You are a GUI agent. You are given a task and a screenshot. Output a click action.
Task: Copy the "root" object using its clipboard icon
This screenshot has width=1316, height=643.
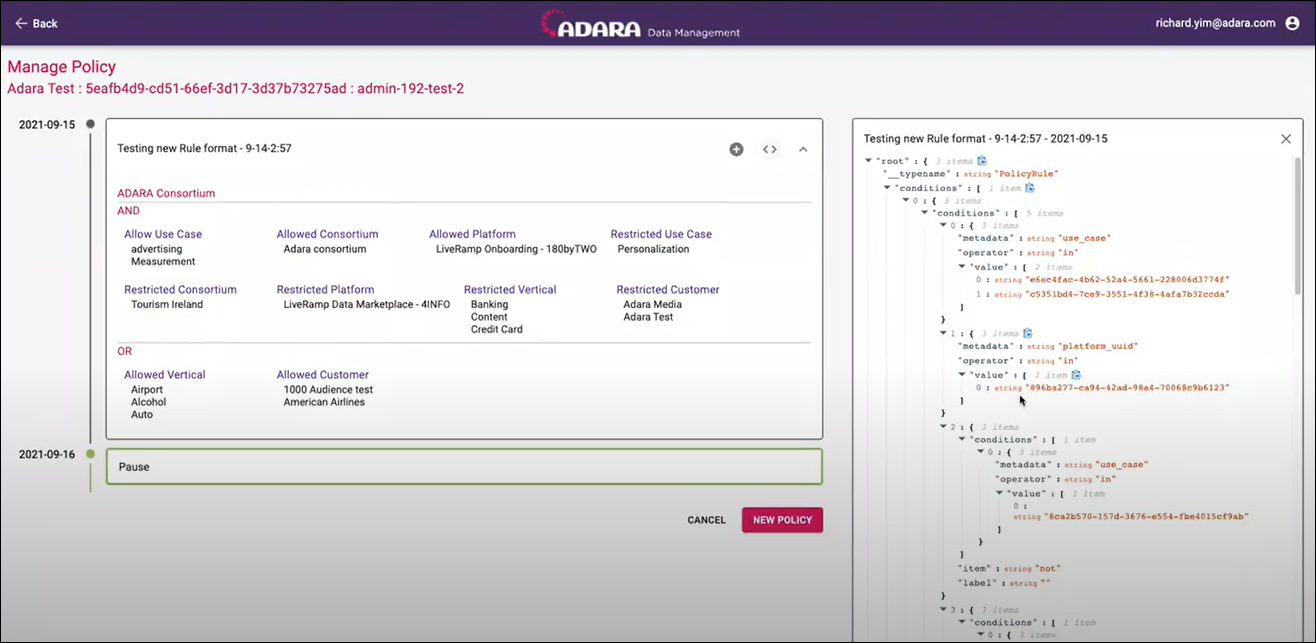pyautogui.click(x=982, y=160)
